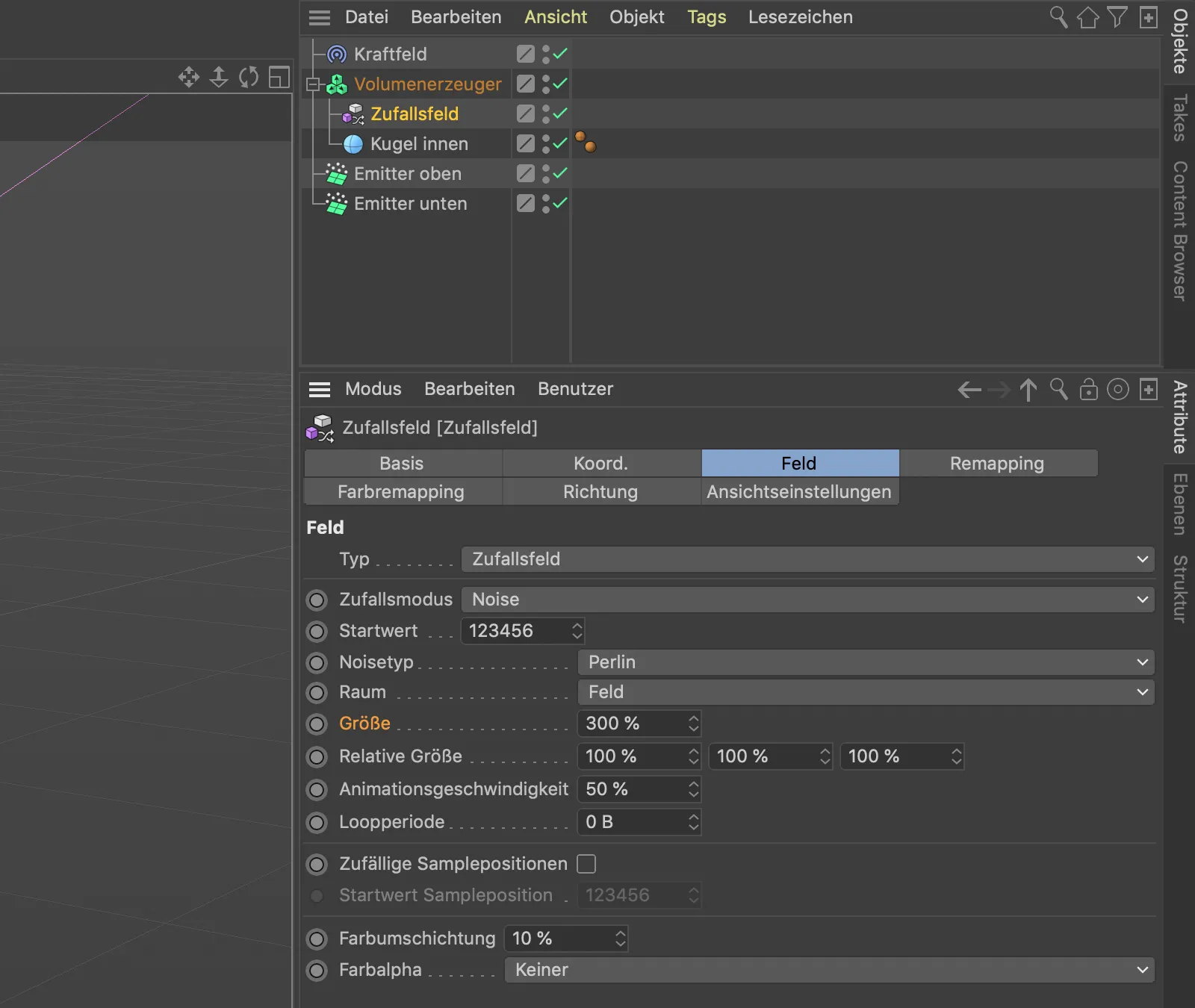
Task: Click the viewport toggle layout icon
Action: 279,77
